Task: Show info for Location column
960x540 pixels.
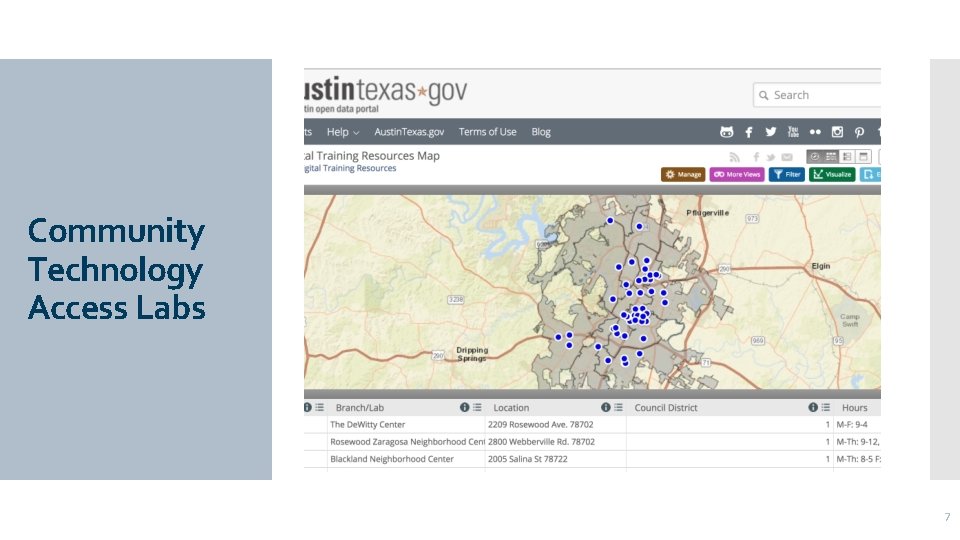Action: pos(606,407)
